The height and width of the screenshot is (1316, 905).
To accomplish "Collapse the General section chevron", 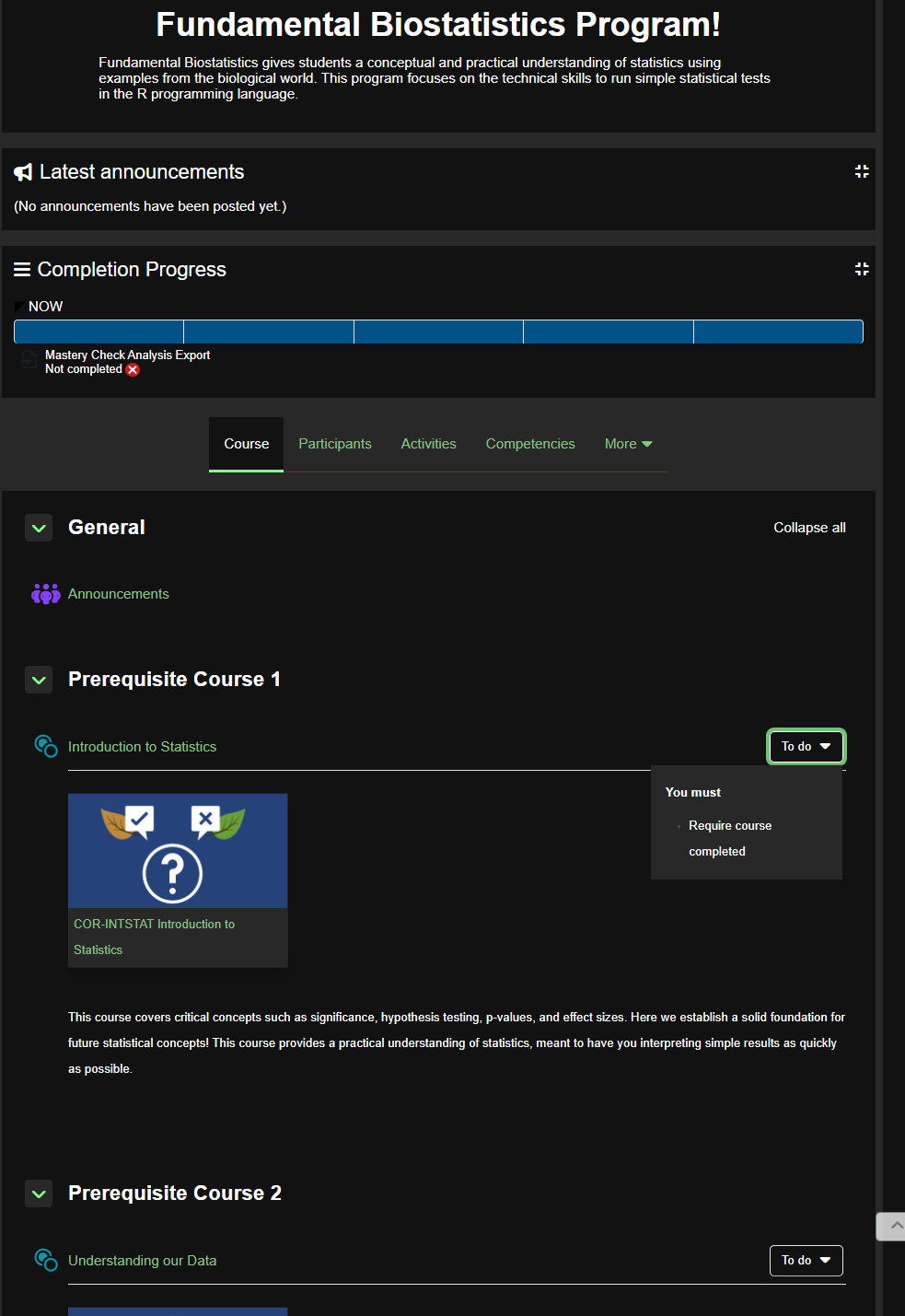I will tap(39, 528).
